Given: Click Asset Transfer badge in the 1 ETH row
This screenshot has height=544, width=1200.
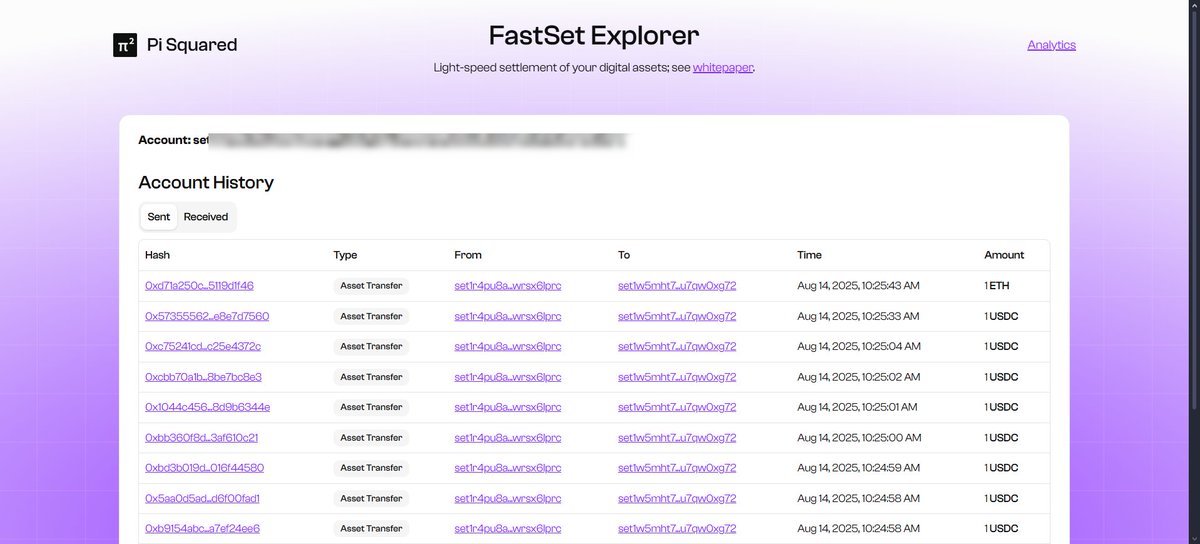Looking at the screenshot, I should tap(371, 286).
